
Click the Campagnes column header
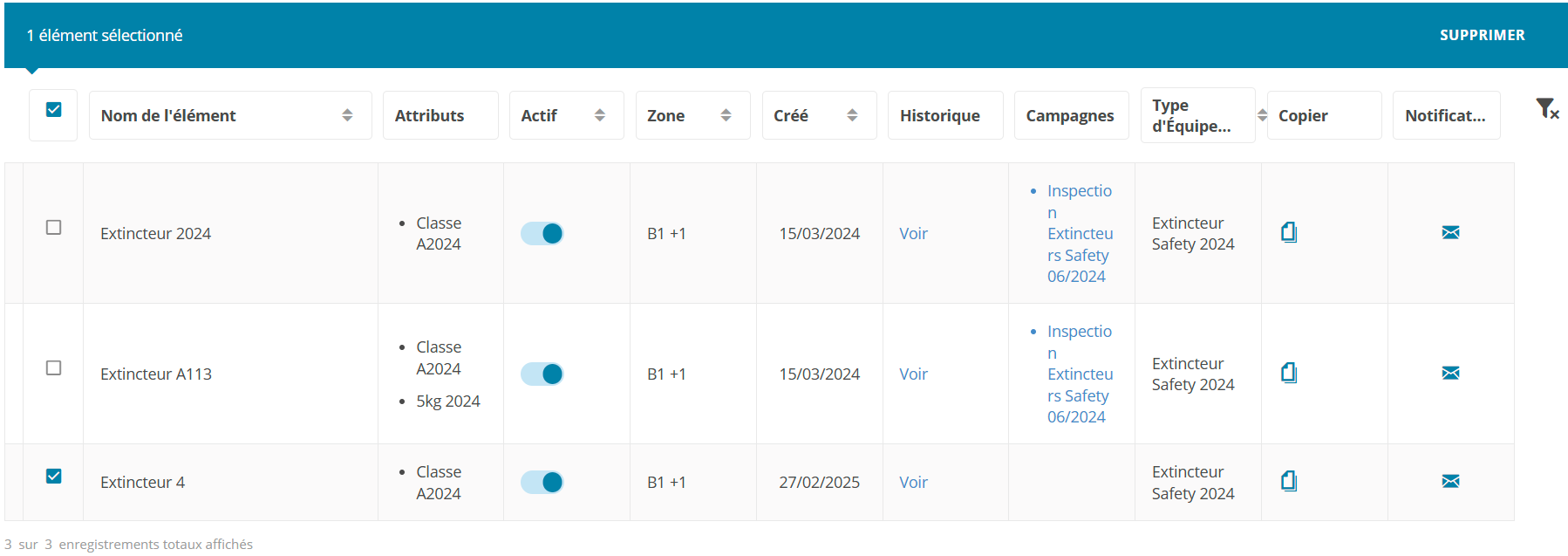1069,115
